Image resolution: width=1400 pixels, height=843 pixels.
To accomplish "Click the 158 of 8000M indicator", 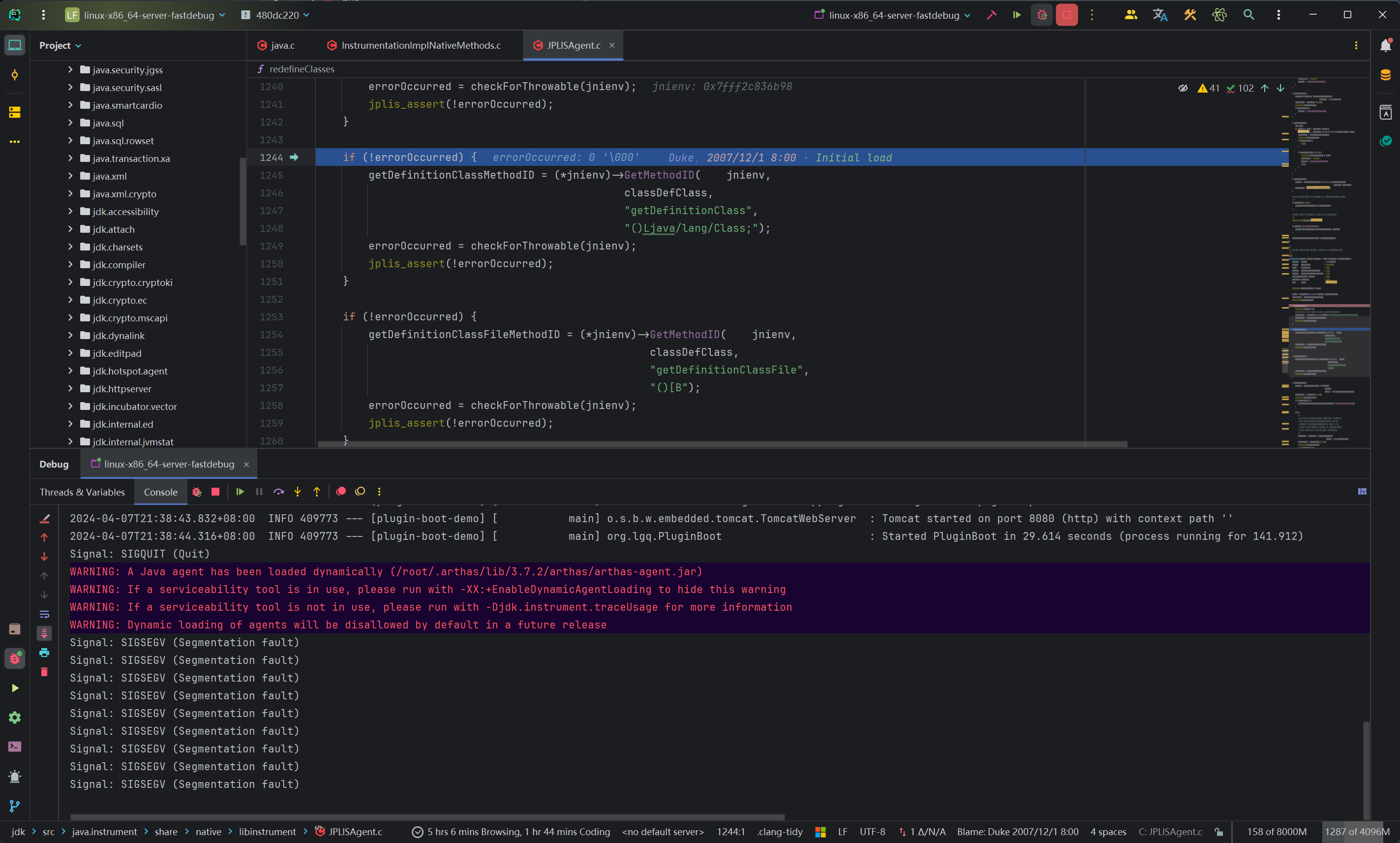I will pos(1276,832).
